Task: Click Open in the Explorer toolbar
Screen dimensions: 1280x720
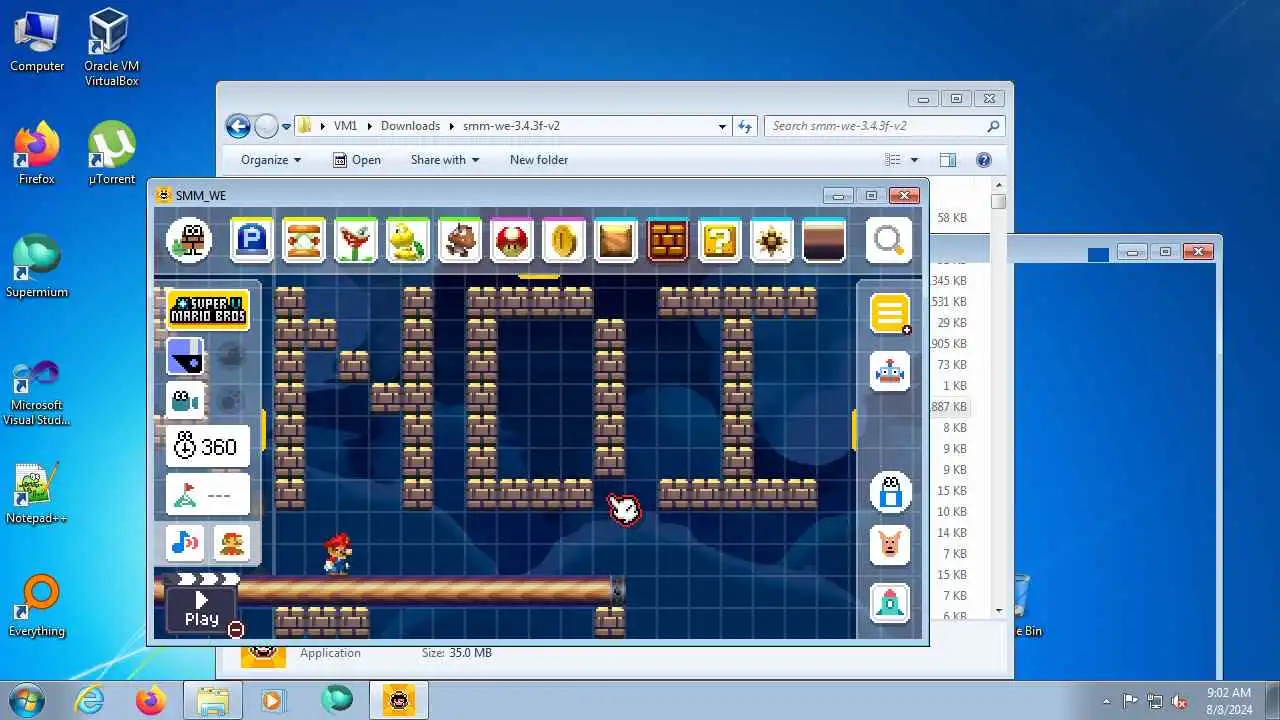Action: 356,160
